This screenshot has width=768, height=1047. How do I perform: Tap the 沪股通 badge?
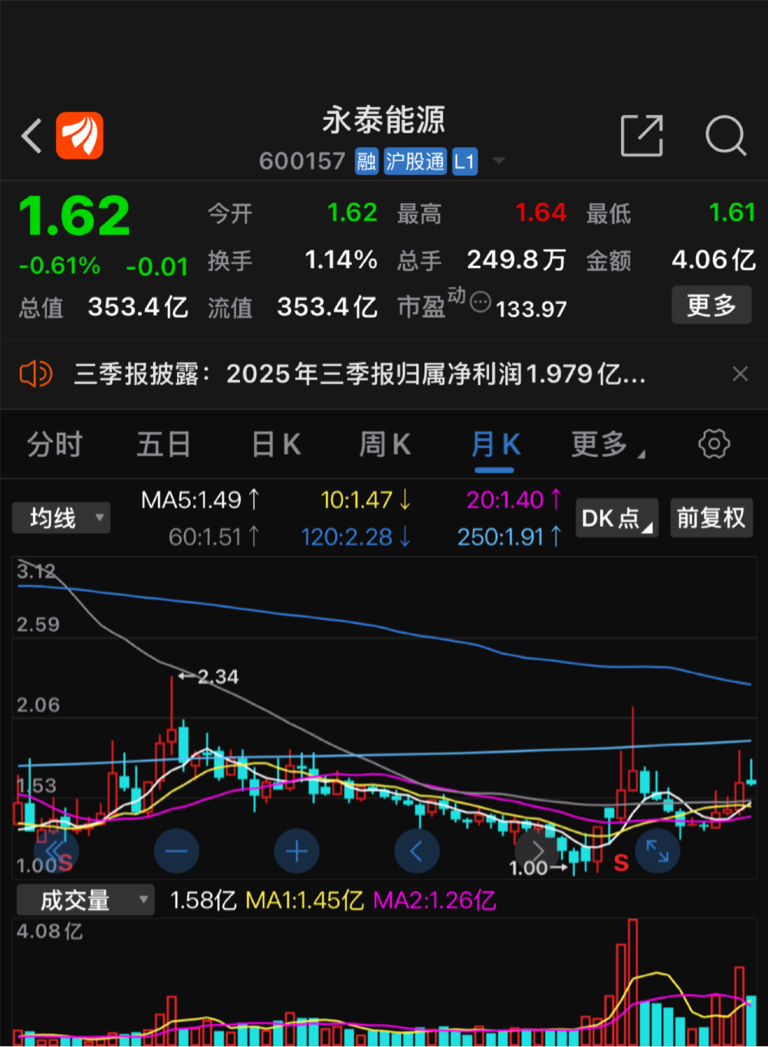[415, 162]
